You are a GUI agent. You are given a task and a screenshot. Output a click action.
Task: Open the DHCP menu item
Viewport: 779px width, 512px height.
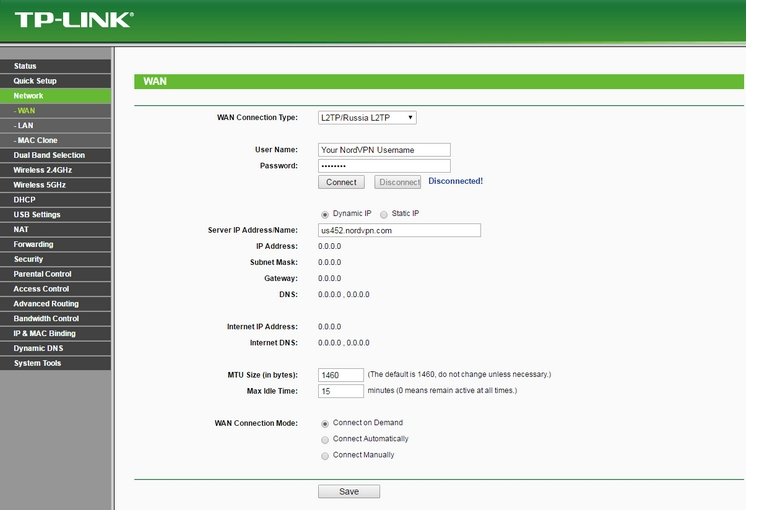[x=55, y=200]
